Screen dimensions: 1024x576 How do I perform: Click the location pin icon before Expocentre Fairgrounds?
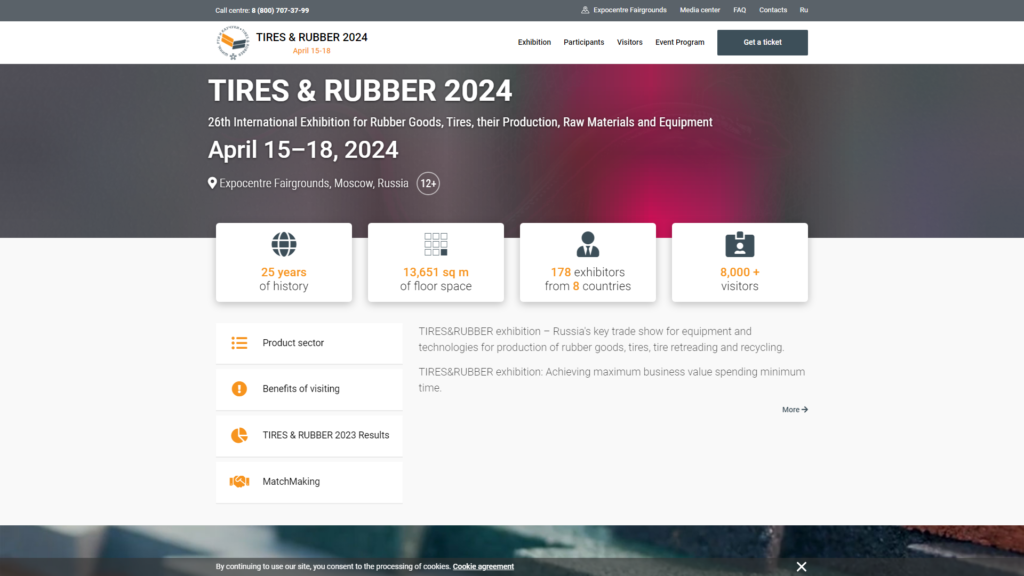pos(212,183)
